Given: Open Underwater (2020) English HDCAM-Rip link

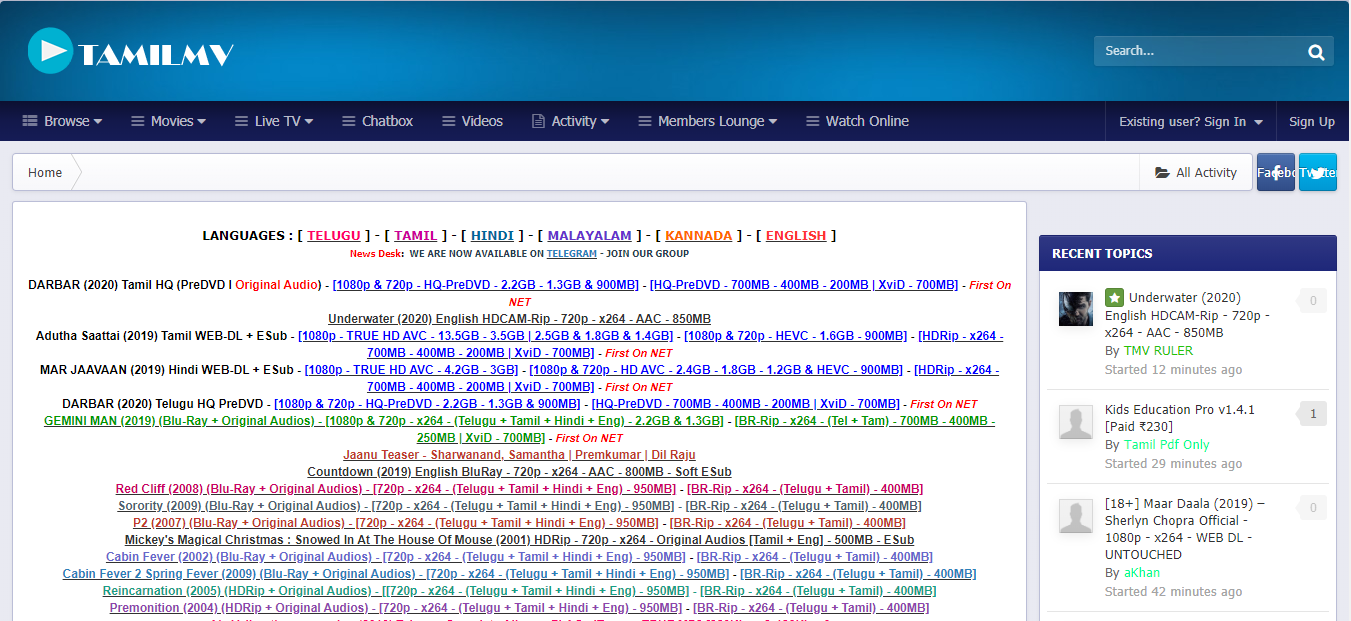Looking at the screenshot, I should [519, 319].
